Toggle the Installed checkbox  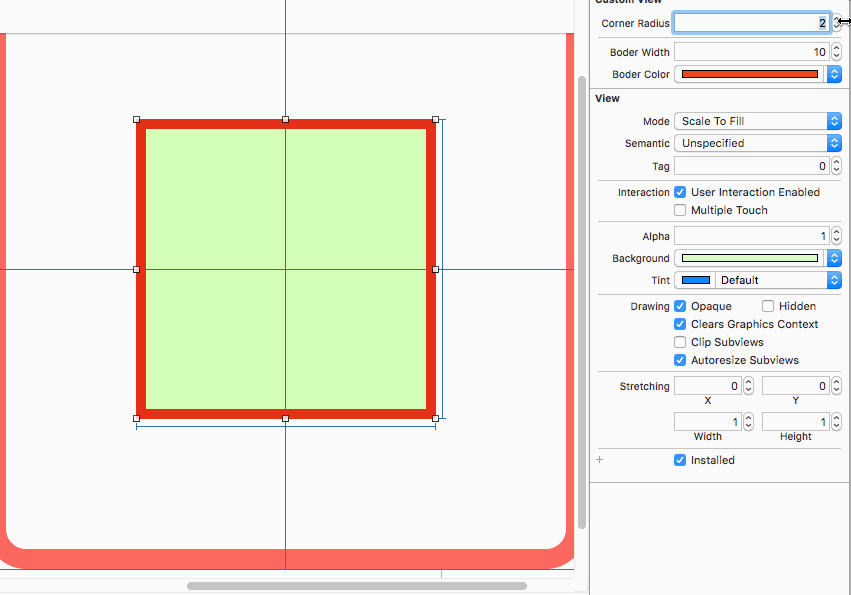680,460
